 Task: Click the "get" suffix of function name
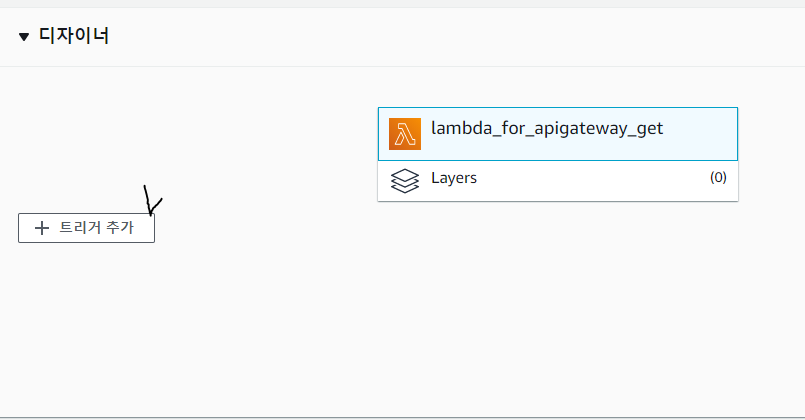click(x=650, y=128)
